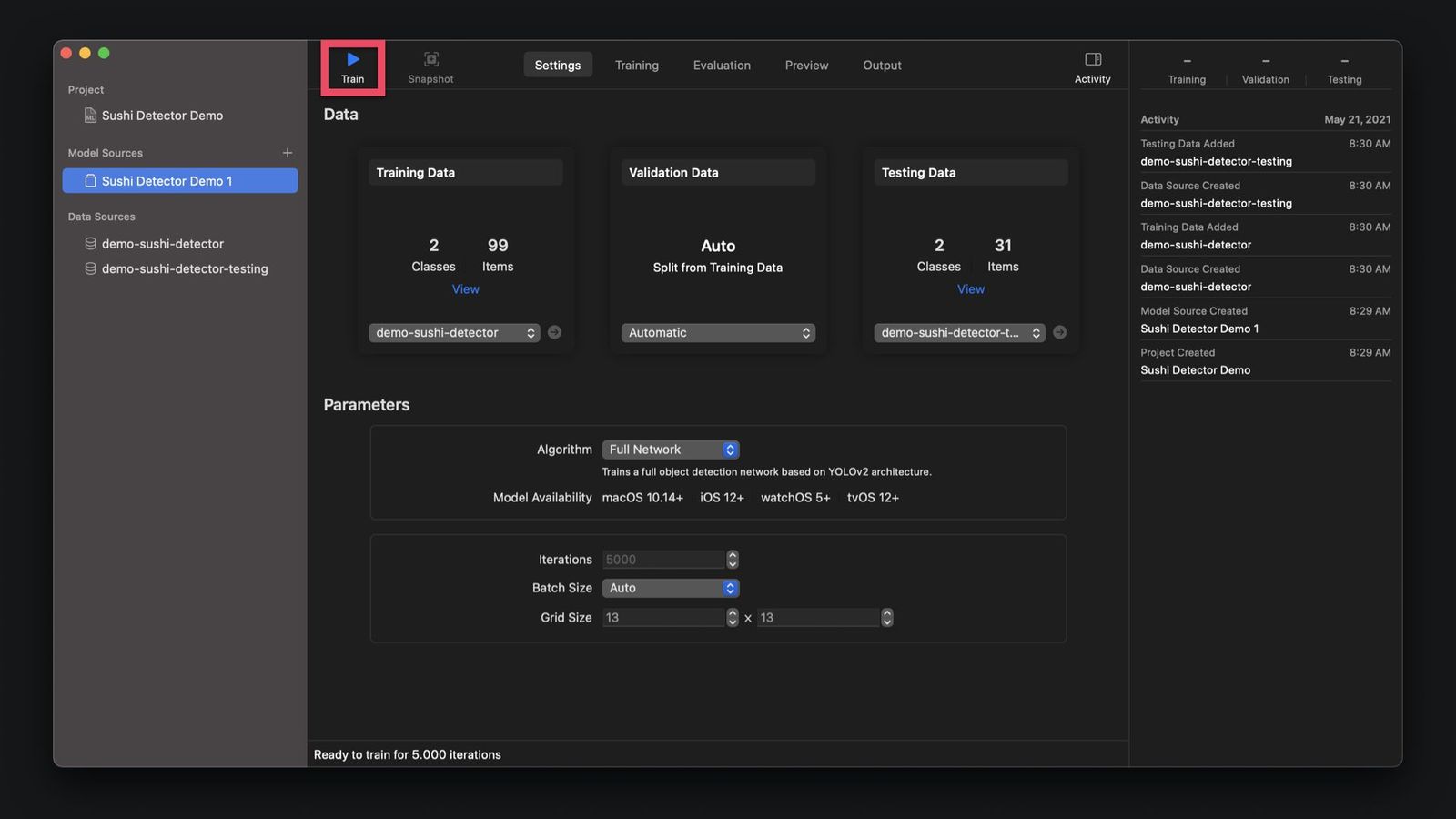Viewport: 1456px width, 819px height.
Task: Click the Sushi Detector Demo 1 model icon
Action: [x=91, y=181]
